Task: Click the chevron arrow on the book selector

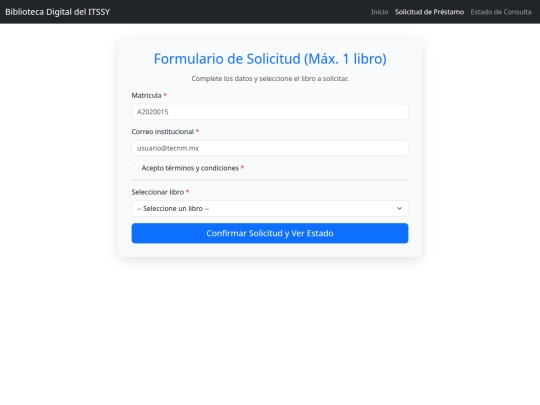Action: 399,208
